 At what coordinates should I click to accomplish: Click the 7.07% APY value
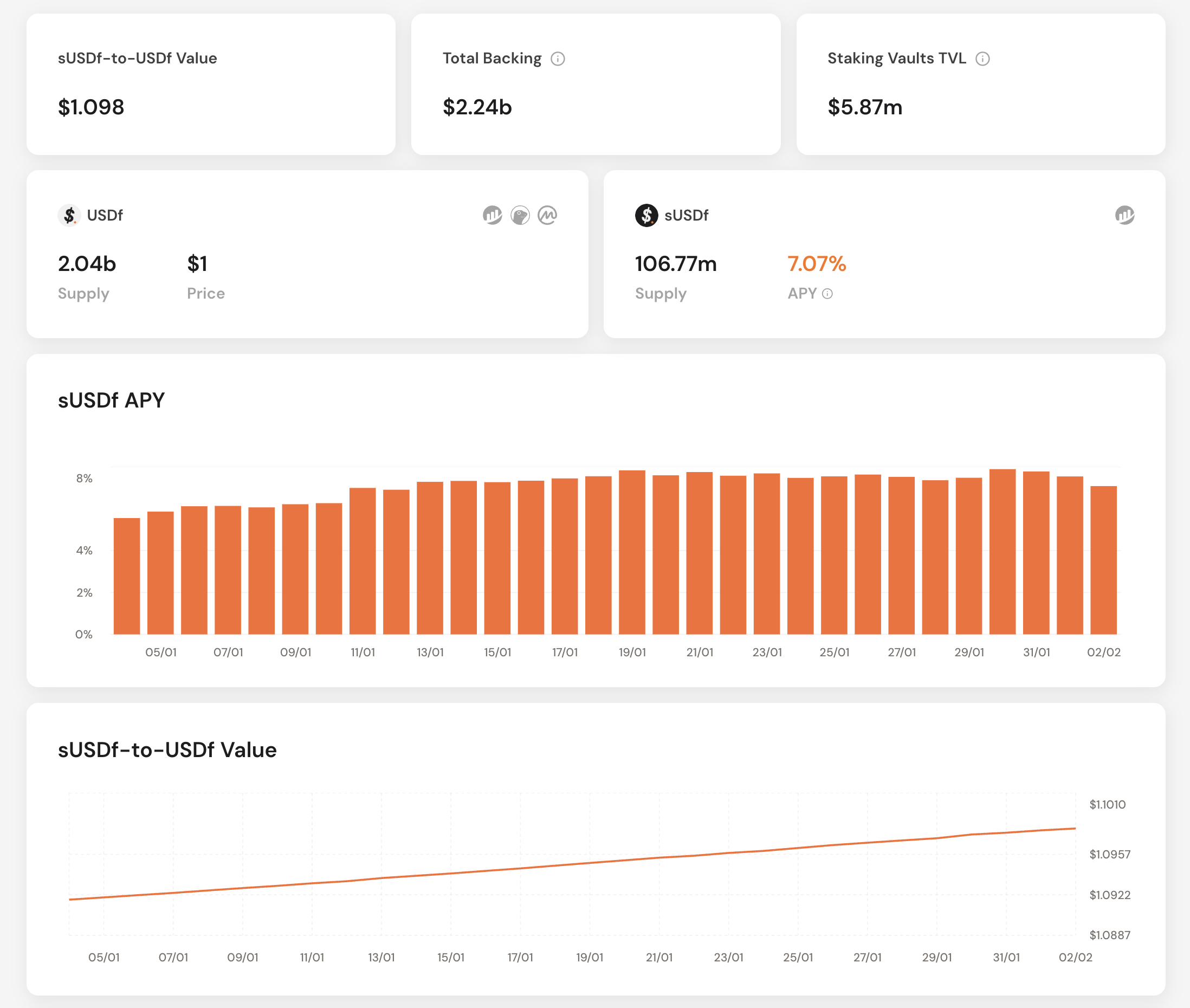(816, 264)
